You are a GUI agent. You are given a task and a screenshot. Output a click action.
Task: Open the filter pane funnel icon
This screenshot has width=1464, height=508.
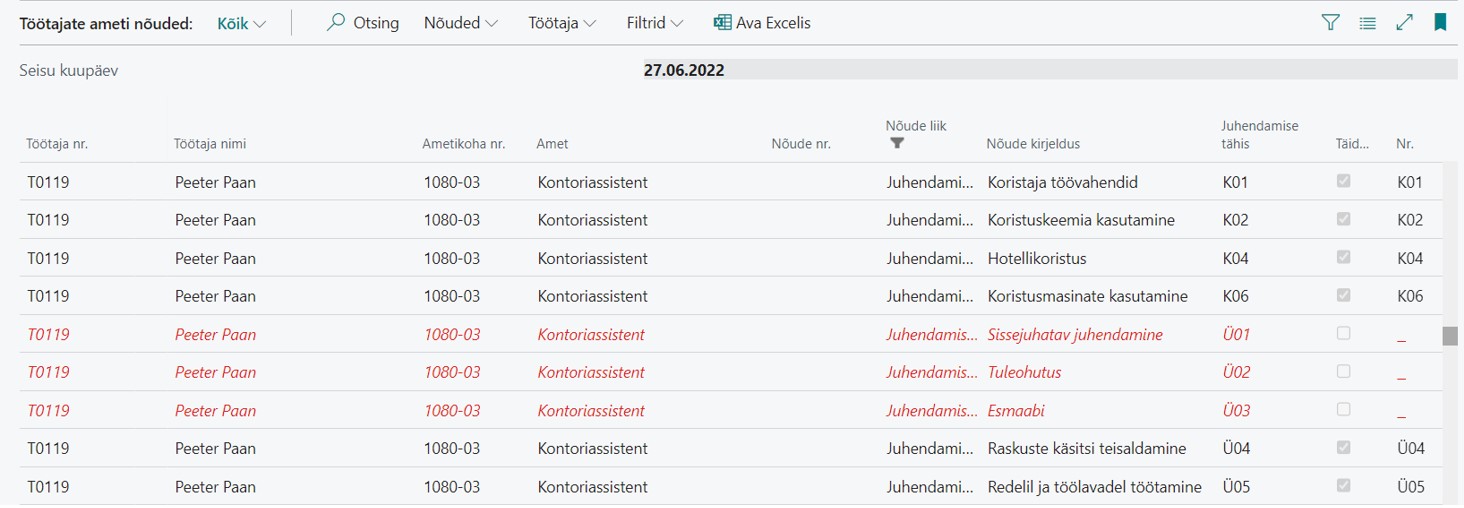1330,22
